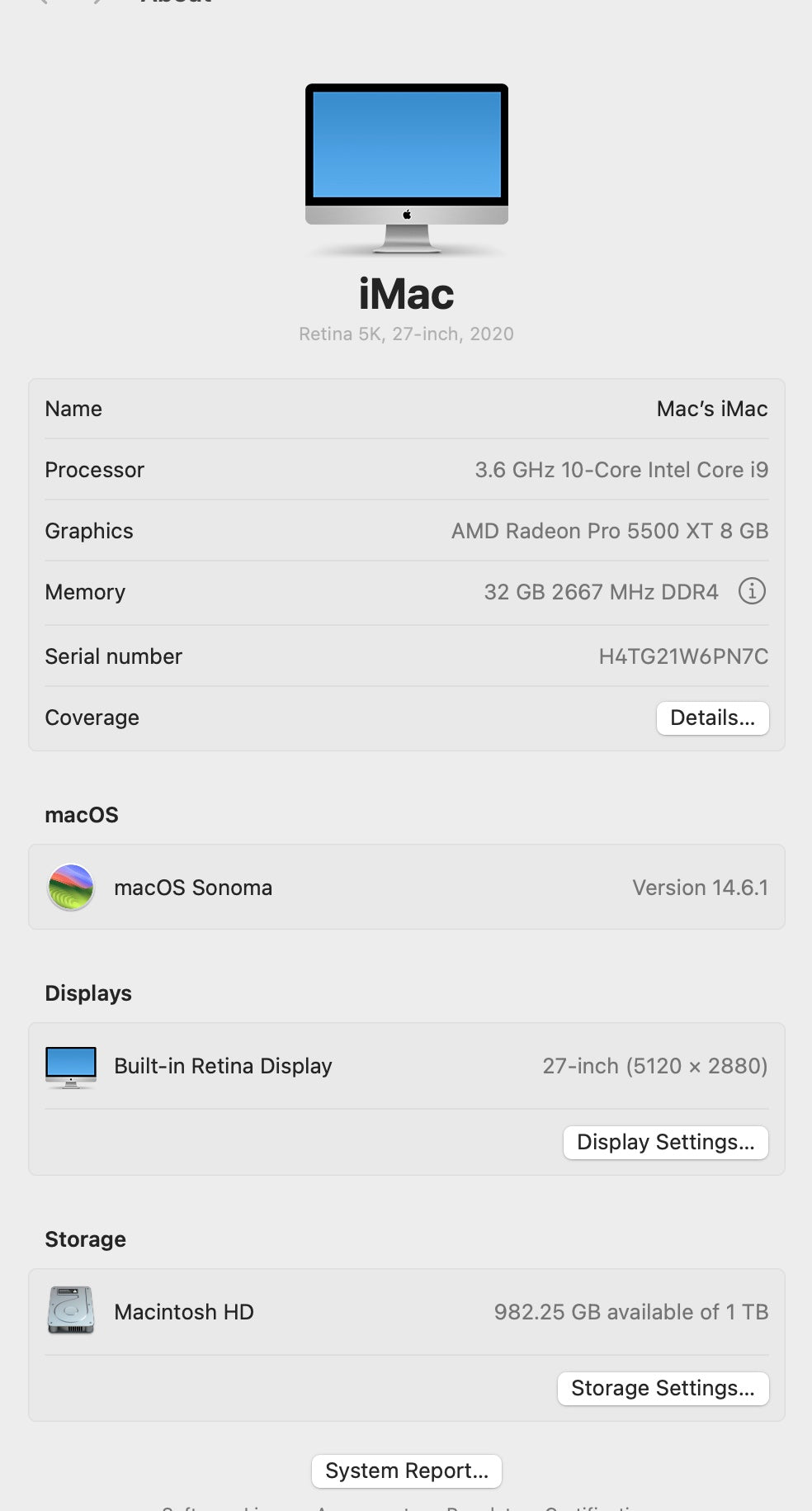The width and height of the screenshot is (812, 1511).
Task: Open Display Settings
Action: (x=665, y=1142)
